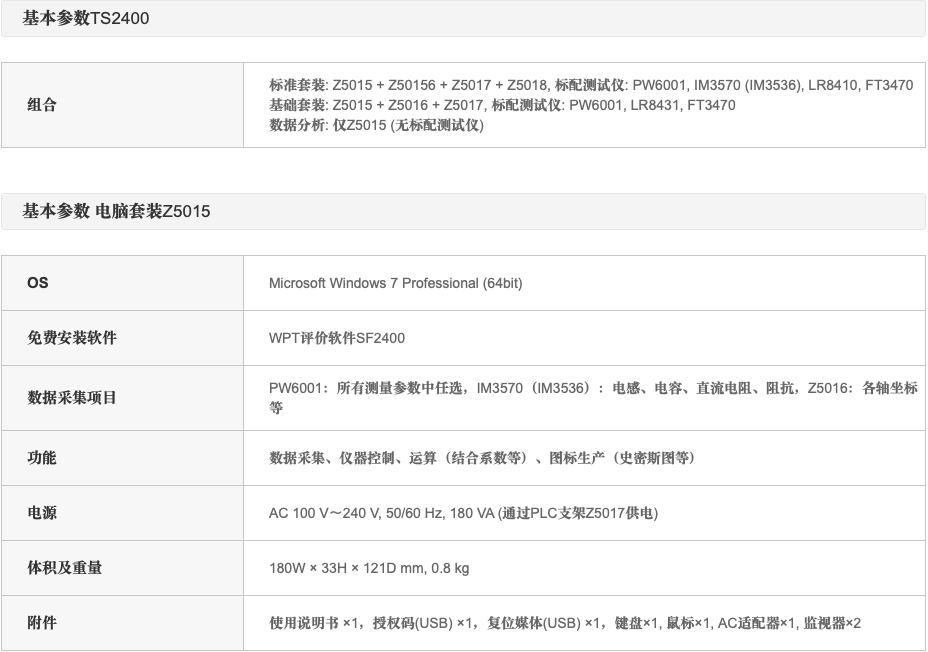The width and height of the screenshot is (928, 652).
Task: Click the 使用说明书 ×1 accessories text
Action: click(565, 623)
